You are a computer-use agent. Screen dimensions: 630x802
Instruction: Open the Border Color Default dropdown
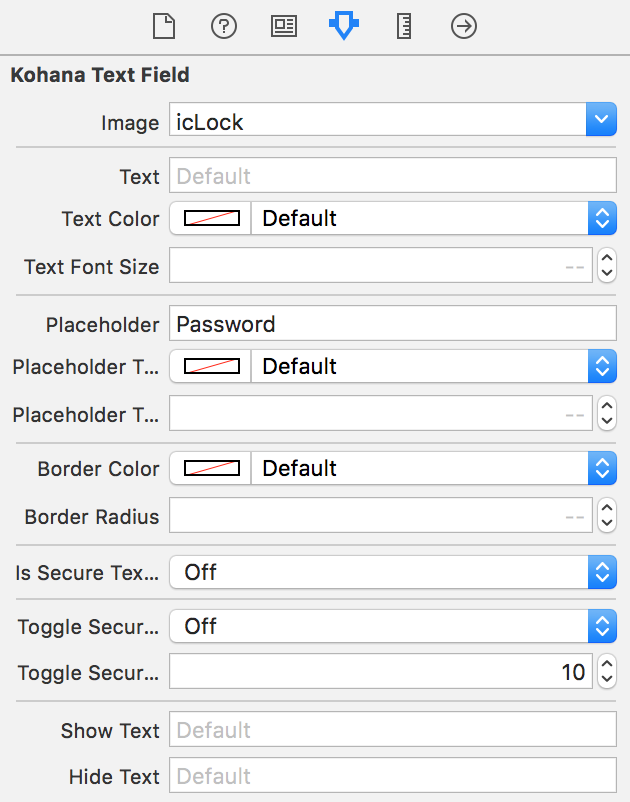coord(434,468)
